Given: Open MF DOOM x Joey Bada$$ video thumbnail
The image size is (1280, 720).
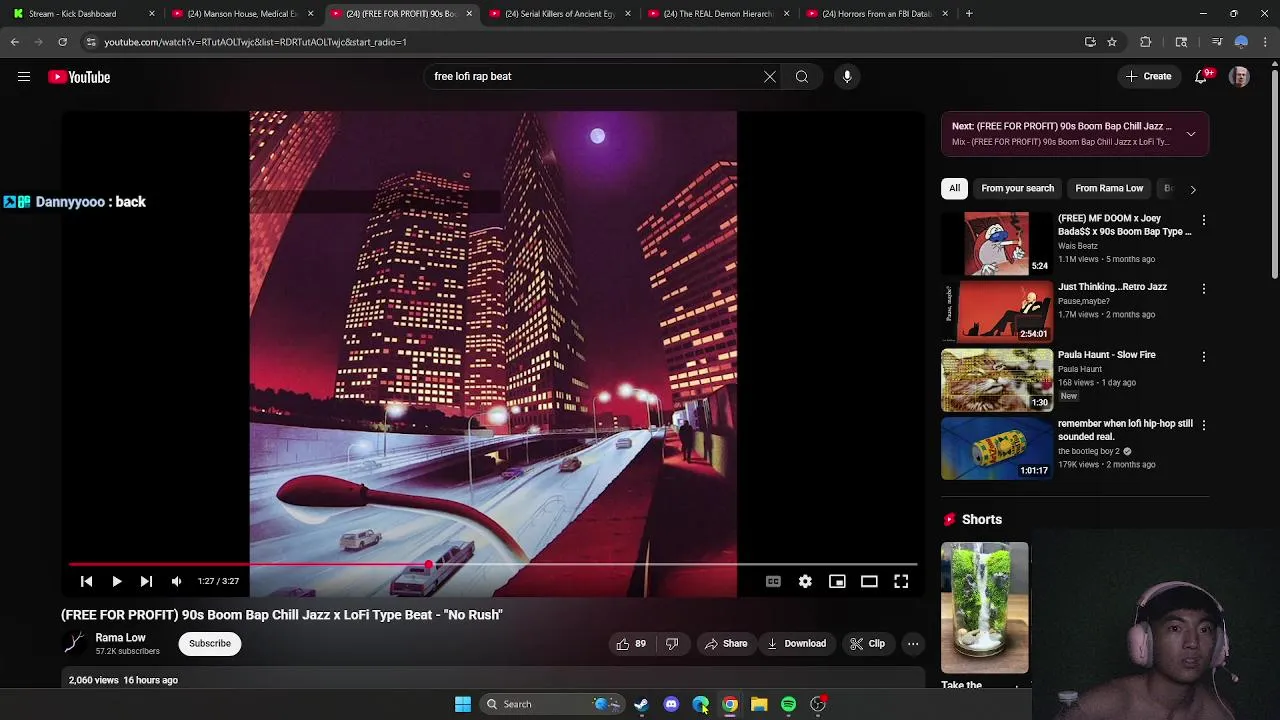Looking at the screenshot, I should click(997, 243).
